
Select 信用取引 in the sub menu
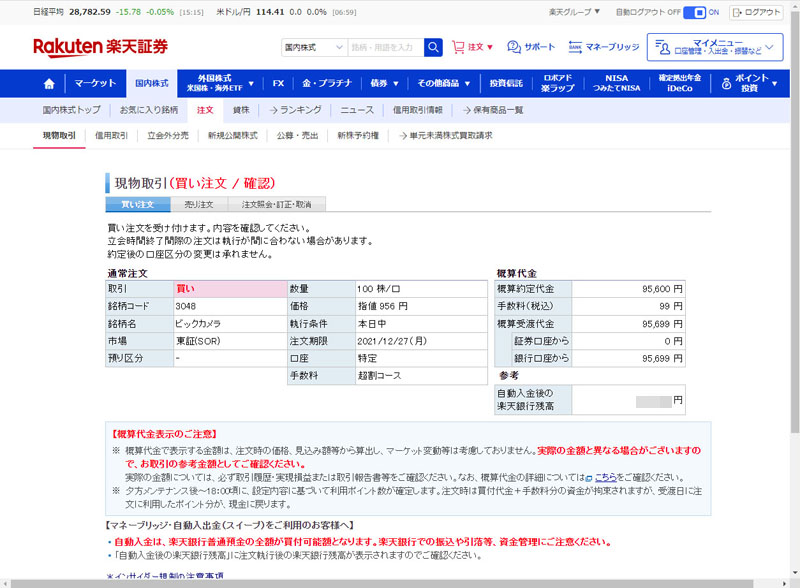111,135
